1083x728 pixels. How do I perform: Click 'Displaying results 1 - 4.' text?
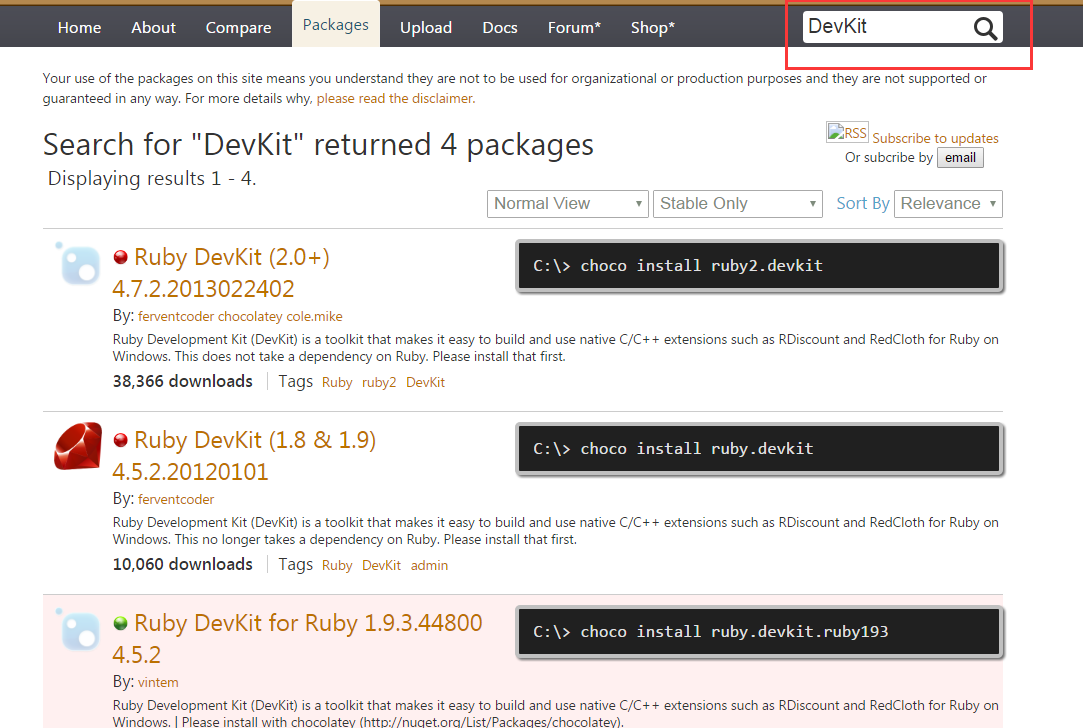tap(152, 179)
